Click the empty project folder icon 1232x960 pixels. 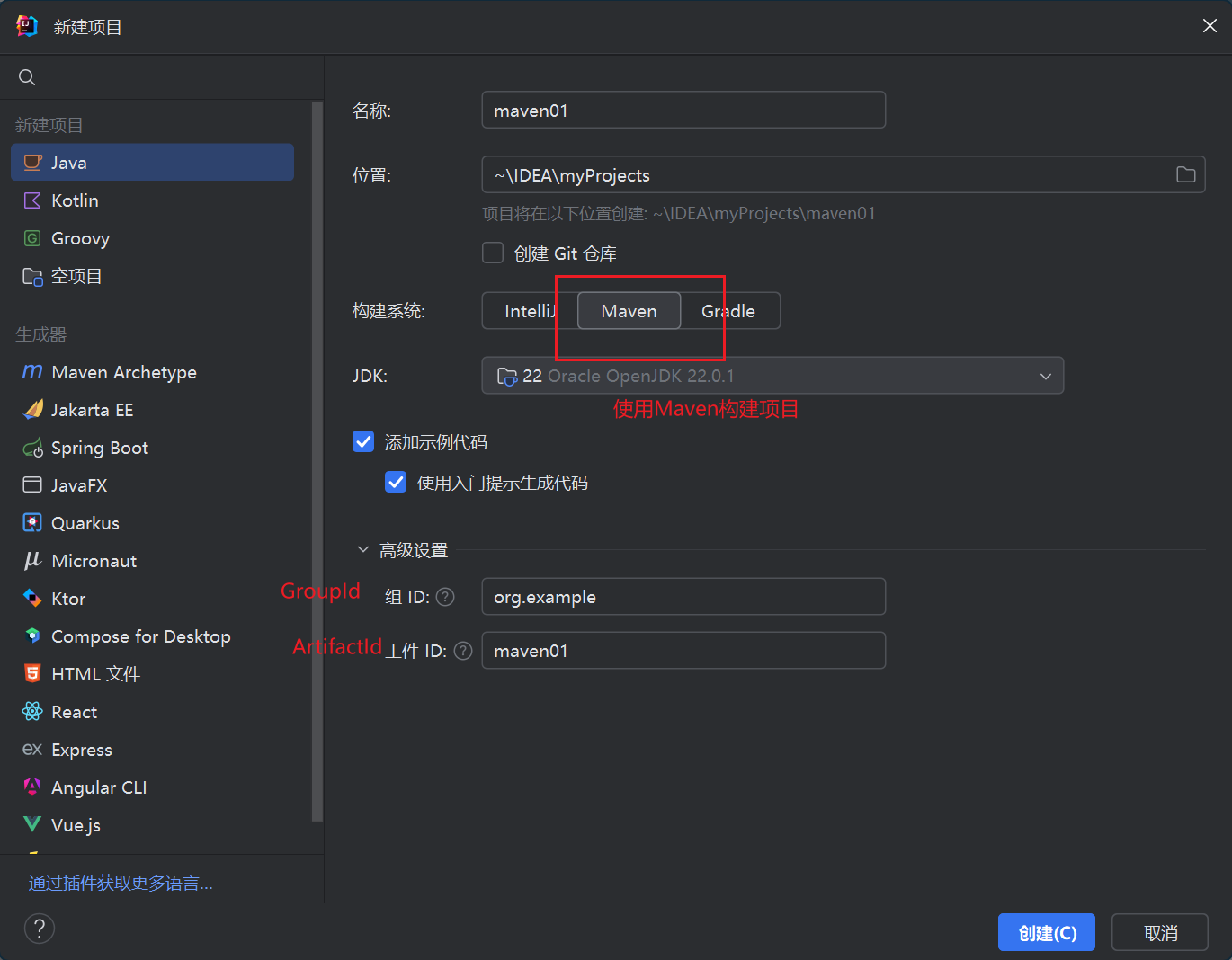[32, 276]
